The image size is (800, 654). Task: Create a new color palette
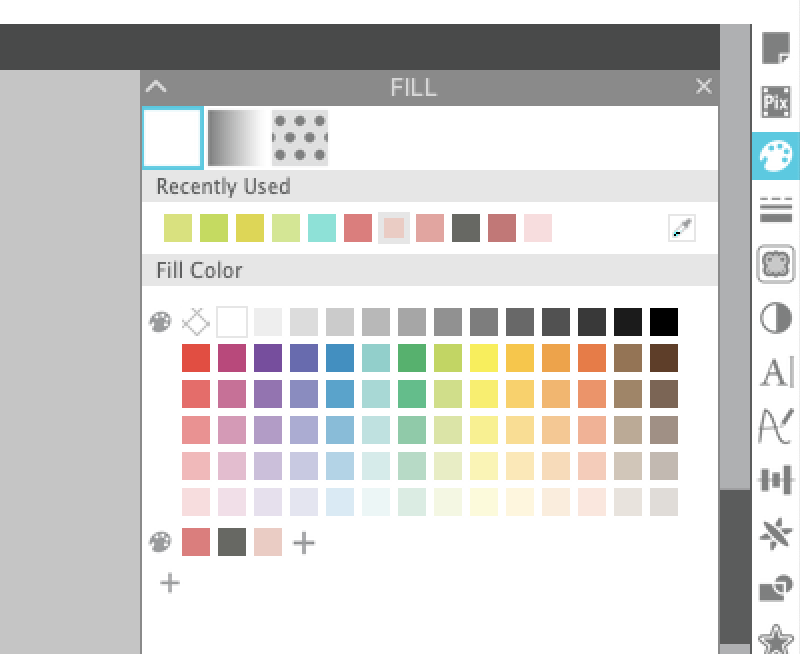pos(169,583)
